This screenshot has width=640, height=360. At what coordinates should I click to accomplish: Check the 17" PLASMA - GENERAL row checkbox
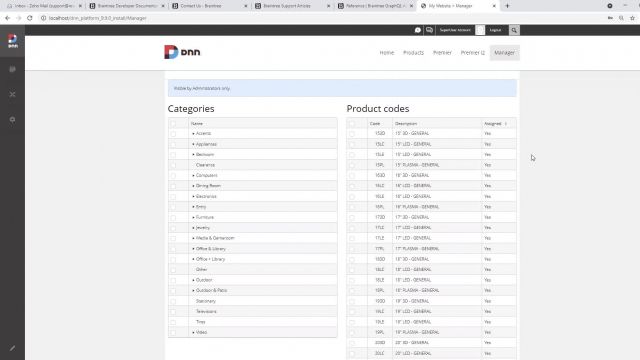tap(352, 249)
